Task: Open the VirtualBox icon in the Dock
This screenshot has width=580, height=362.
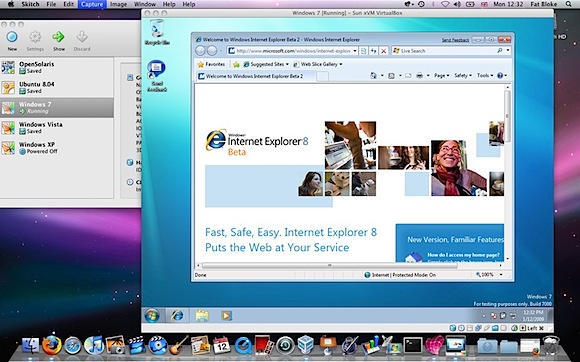Action: (x=306, y=345)
